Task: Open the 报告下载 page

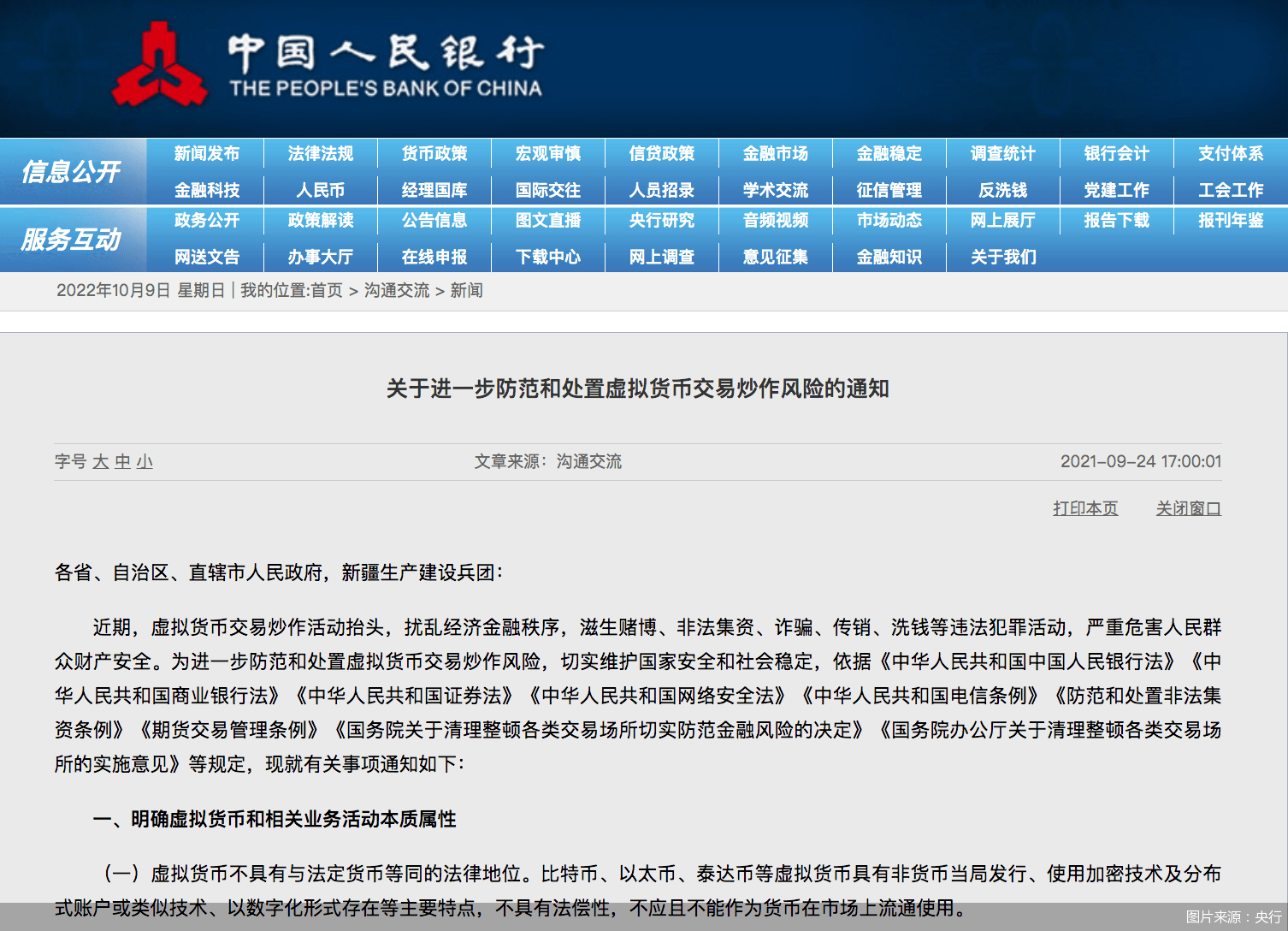Action: click(1116, 221)
